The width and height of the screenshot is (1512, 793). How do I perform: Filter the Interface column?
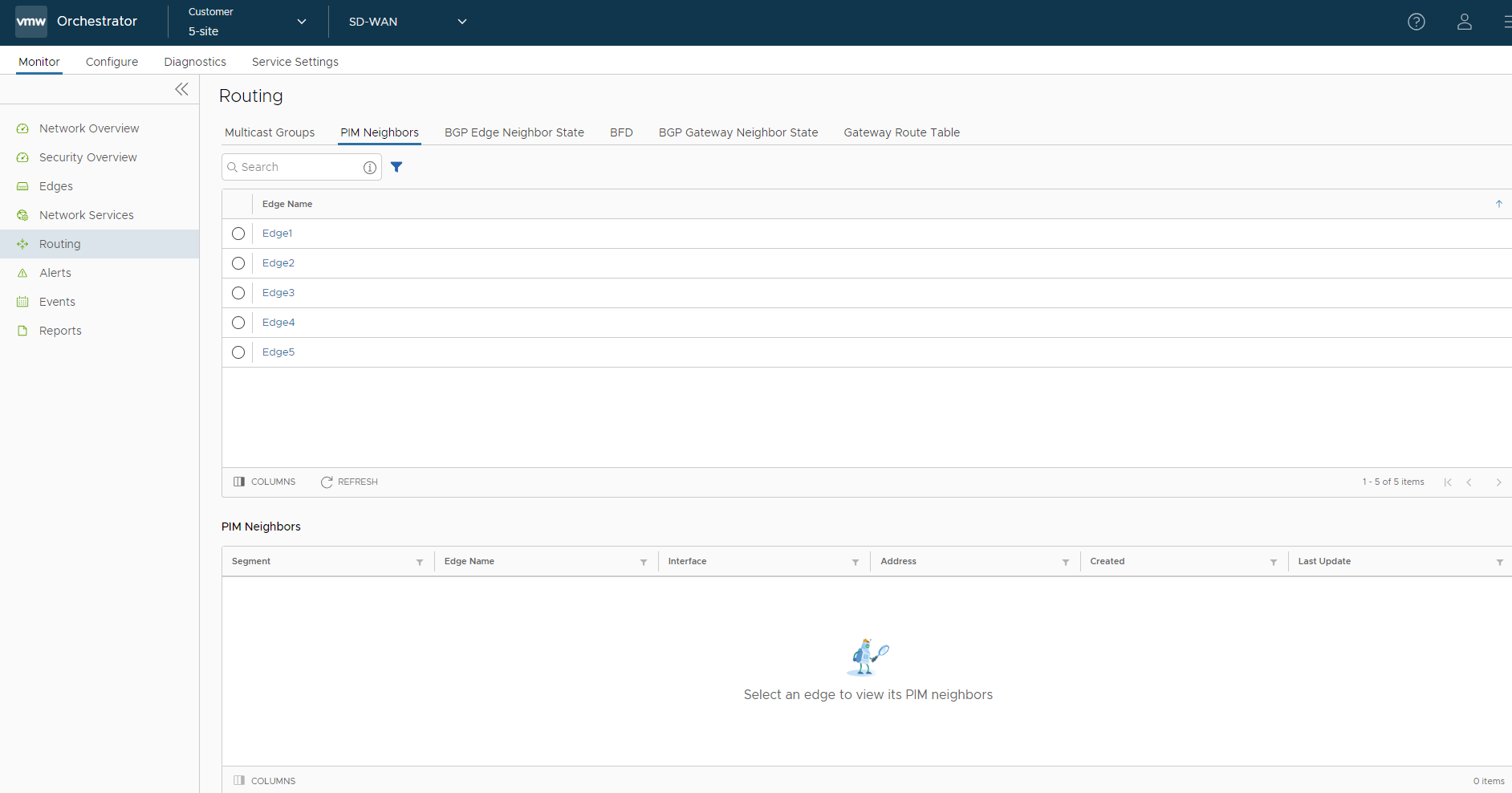click(856, 562)
